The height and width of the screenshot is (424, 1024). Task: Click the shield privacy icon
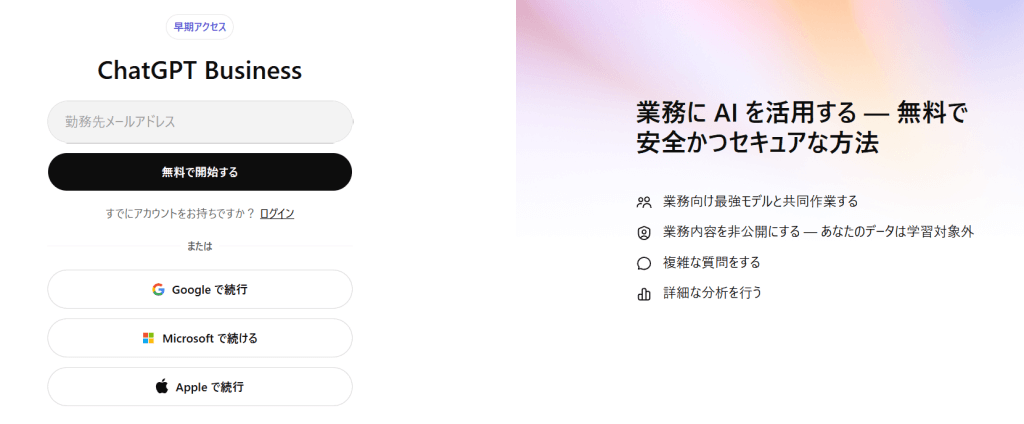(644, 232)
